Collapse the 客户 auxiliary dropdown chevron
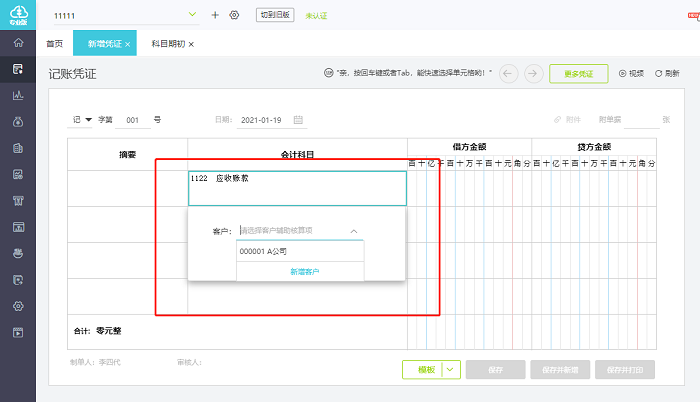700x402 pixels. click(354, 231)
